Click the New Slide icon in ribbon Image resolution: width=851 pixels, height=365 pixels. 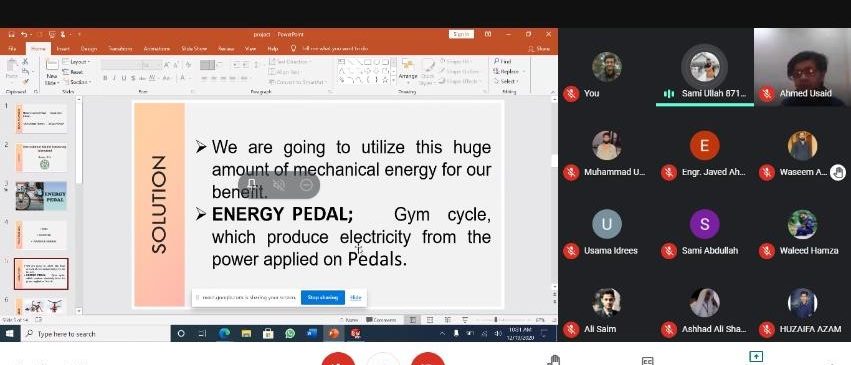pyautogui.click(x=52, y=71)
